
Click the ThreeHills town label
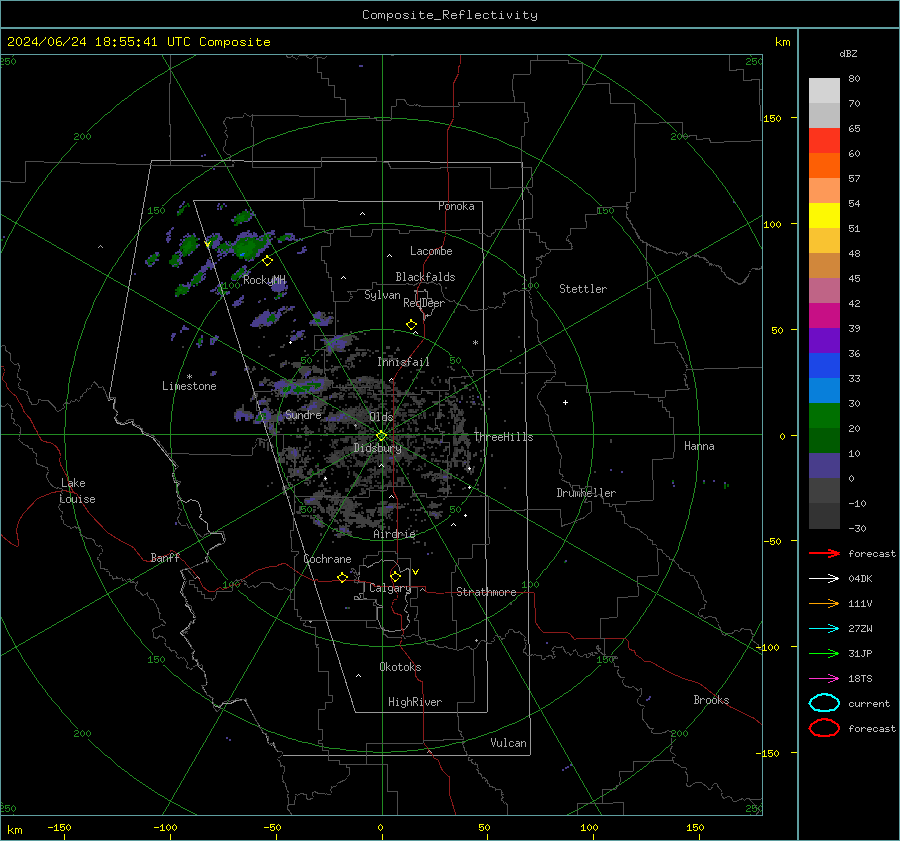[503, 437]
